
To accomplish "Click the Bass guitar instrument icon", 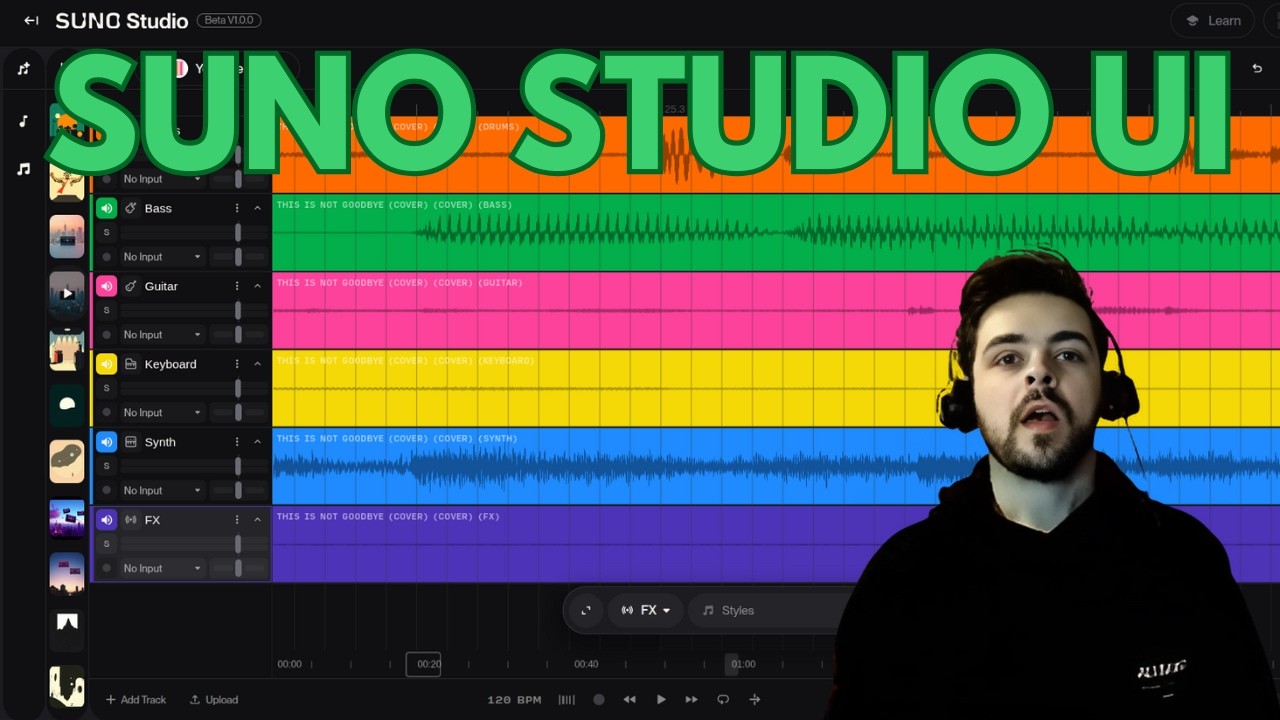I will coord(131,208).
